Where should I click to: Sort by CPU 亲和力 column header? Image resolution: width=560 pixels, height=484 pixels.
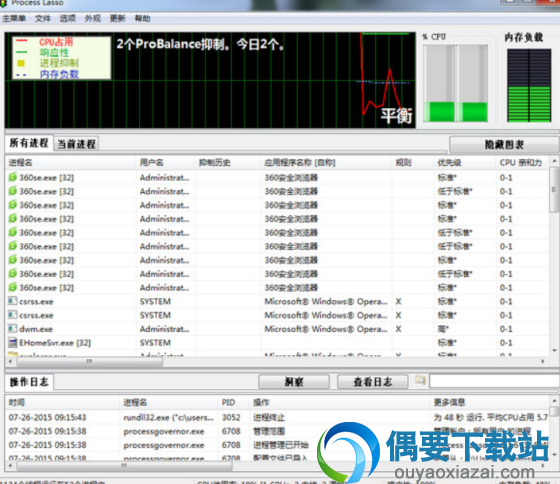522,163
